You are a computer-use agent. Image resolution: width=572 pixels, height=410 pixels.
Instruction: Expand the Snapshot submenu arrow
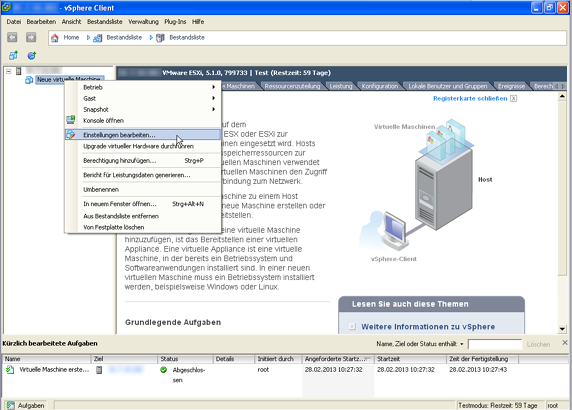click(213, 109)
